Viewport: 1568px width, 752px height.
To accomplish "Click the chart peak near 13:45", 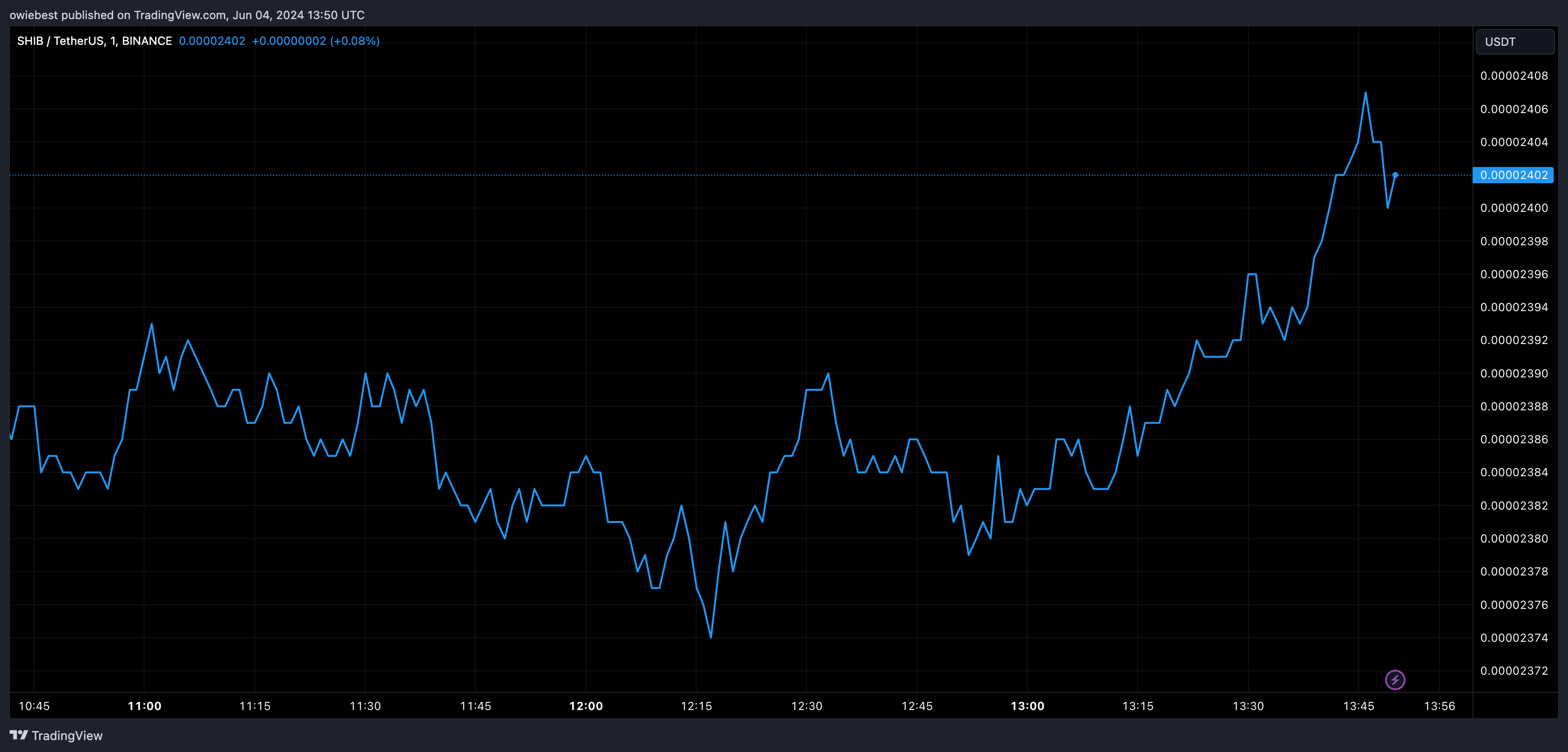I will [x=1365, y=93].
